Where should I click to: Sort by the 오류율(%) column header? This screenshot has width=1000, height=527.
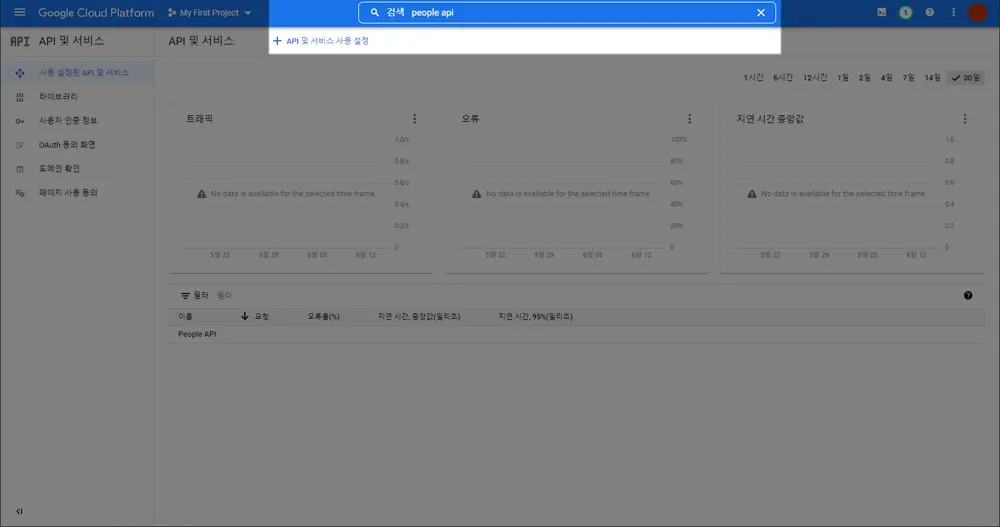tap(323, 316)
